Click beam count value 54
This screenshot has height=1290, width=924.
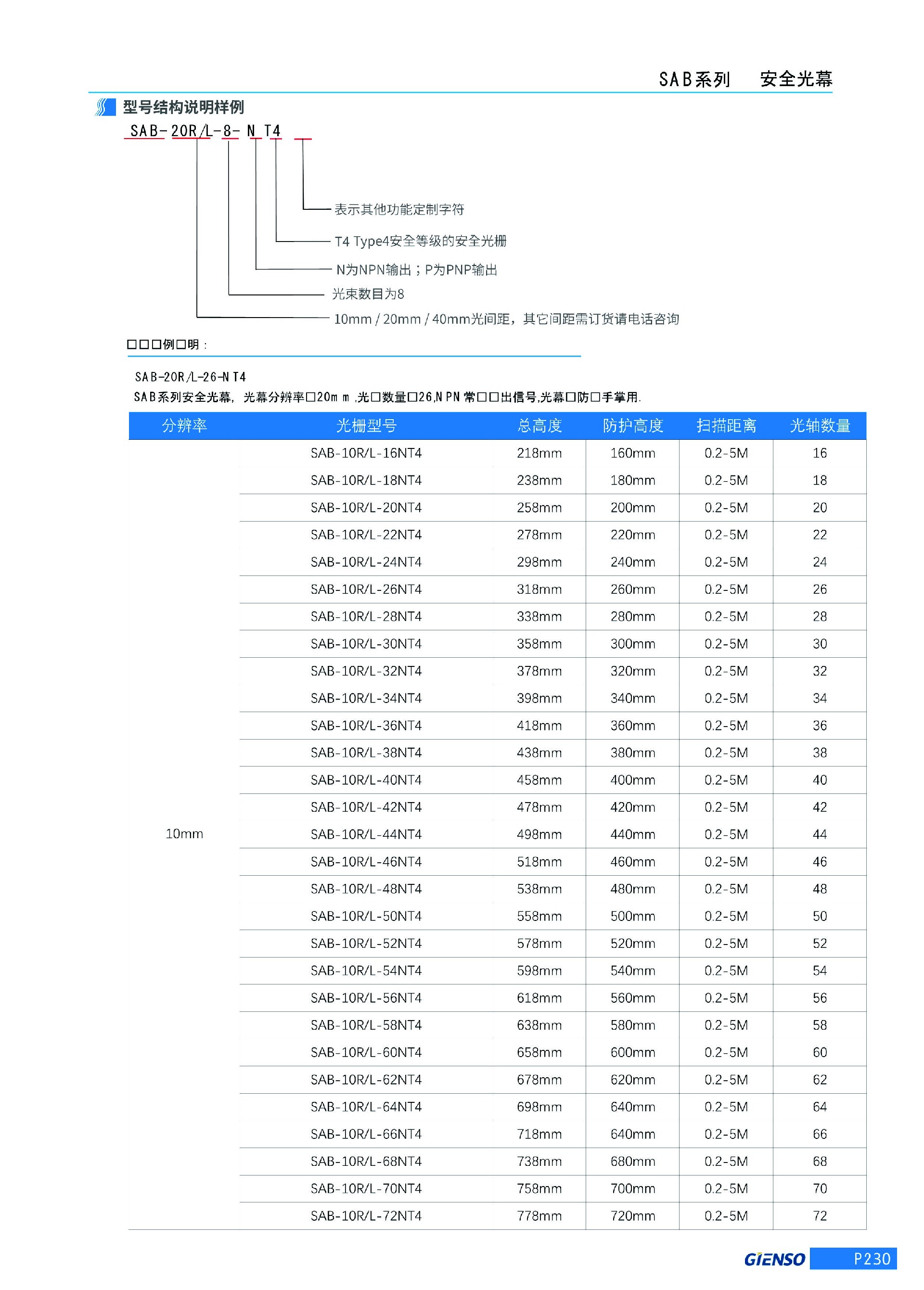[820, 971]
